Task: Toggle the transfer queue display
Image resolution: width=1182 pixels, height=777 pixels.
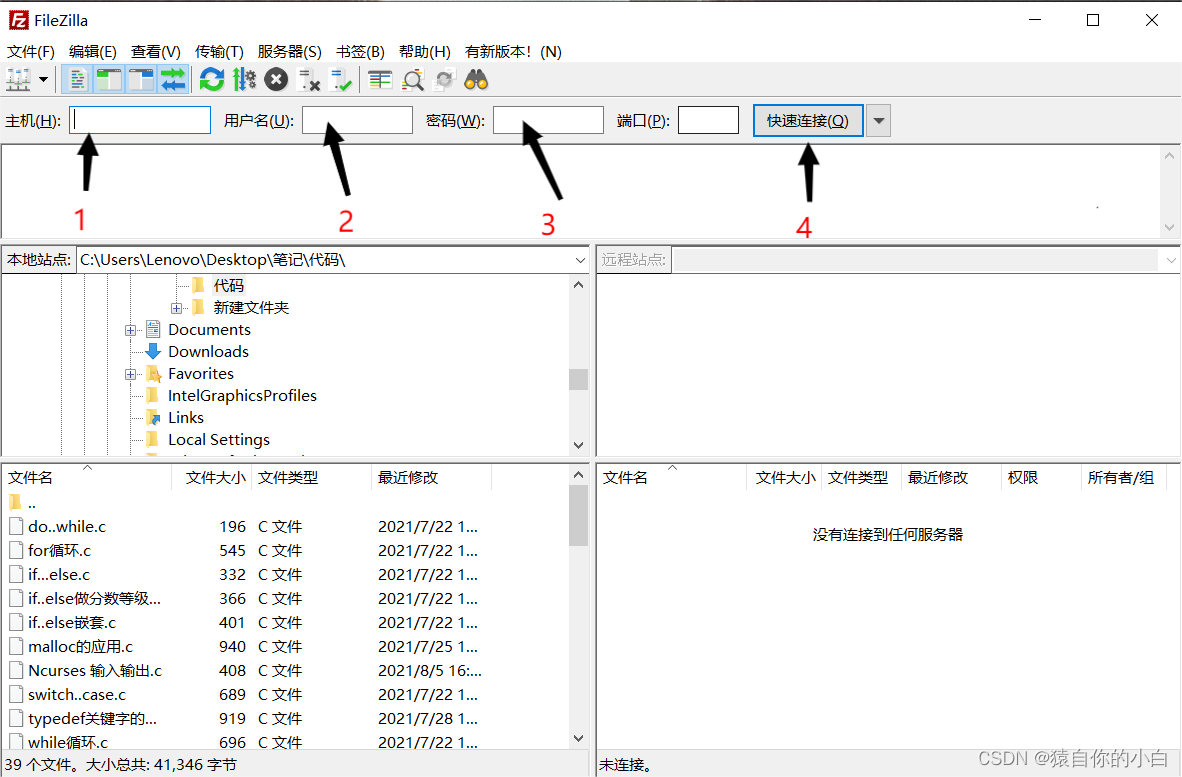Action: click(x=173, y=79)
